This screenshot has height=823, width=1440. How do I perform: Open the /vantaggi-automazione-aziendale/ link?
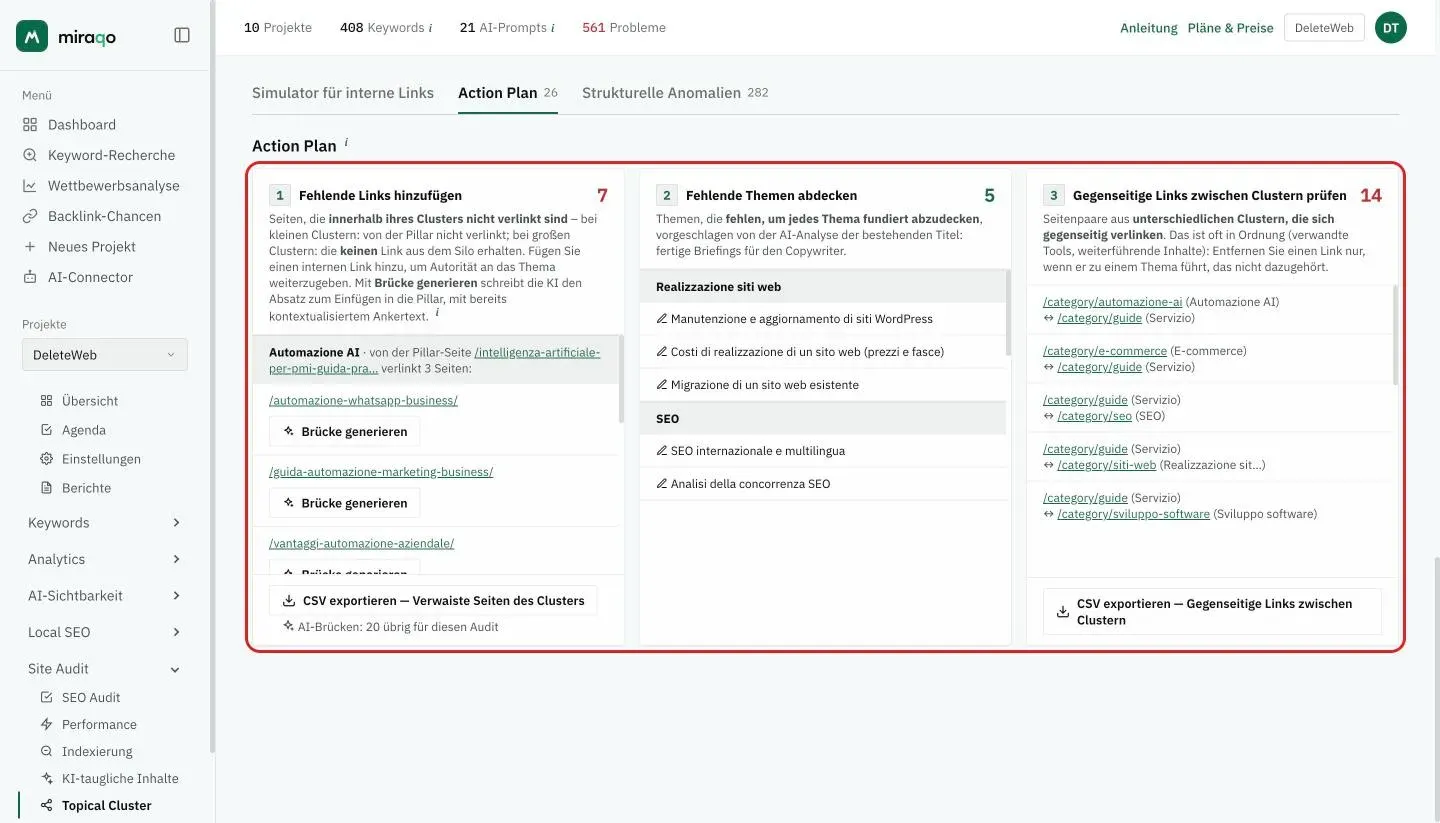361,544
